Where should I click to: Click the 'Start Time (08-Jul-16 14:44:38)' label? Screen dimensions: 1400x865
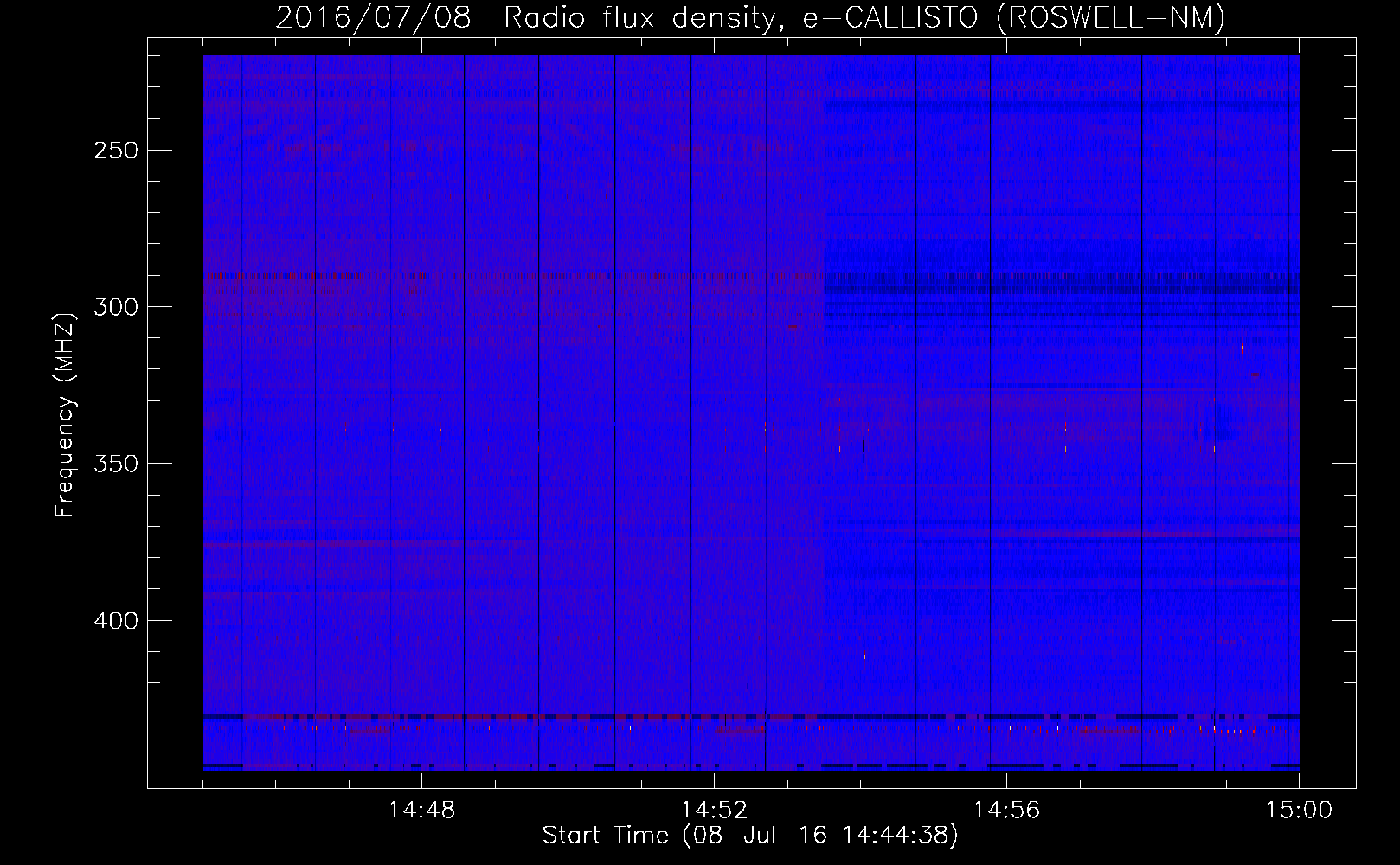point(750,836)
